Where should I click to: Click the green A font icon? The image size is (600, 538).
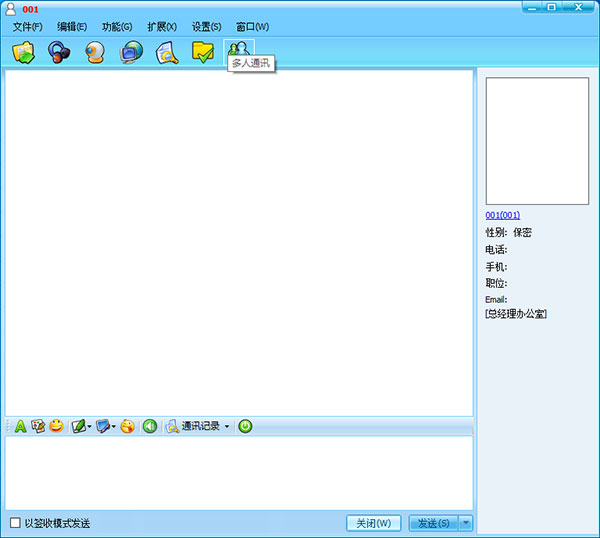click(20, 426)
